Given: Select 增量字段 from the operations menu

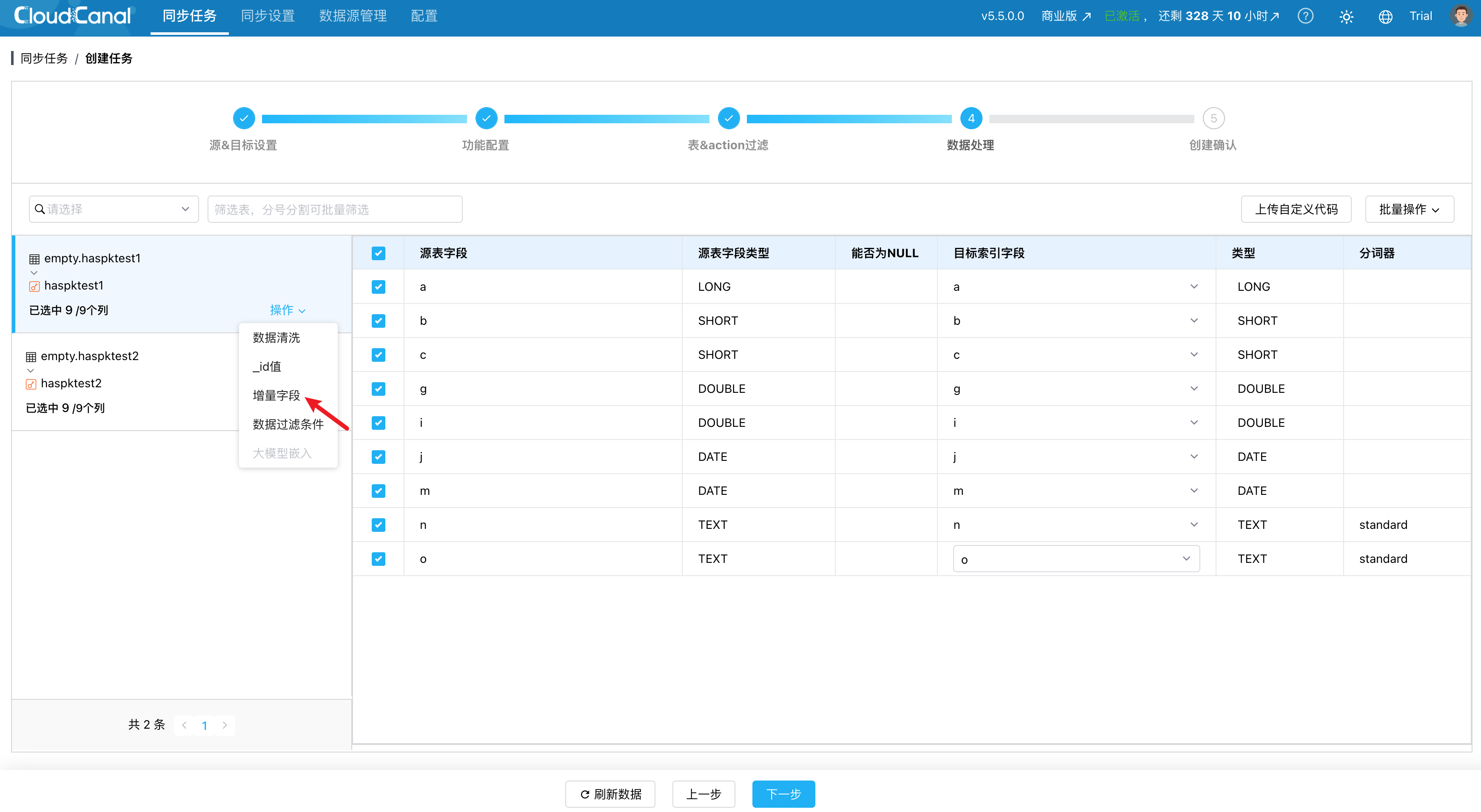Looking at the screenshot, I should pos(276,395).
